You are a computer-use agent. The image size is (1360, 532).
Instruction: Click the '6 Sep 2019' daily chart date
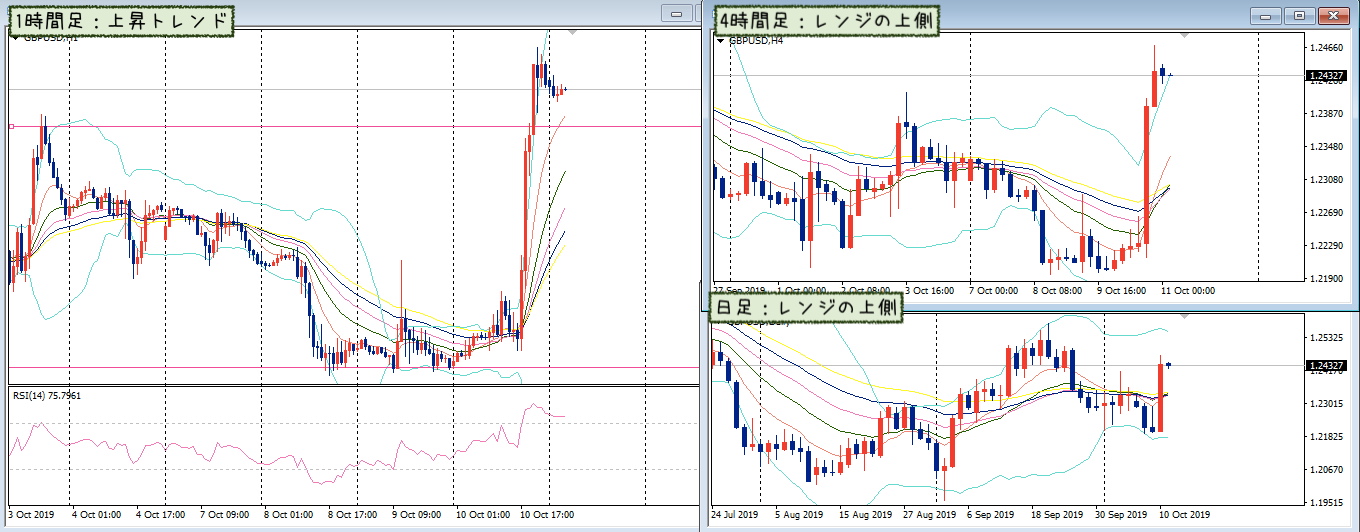[989, 515]
